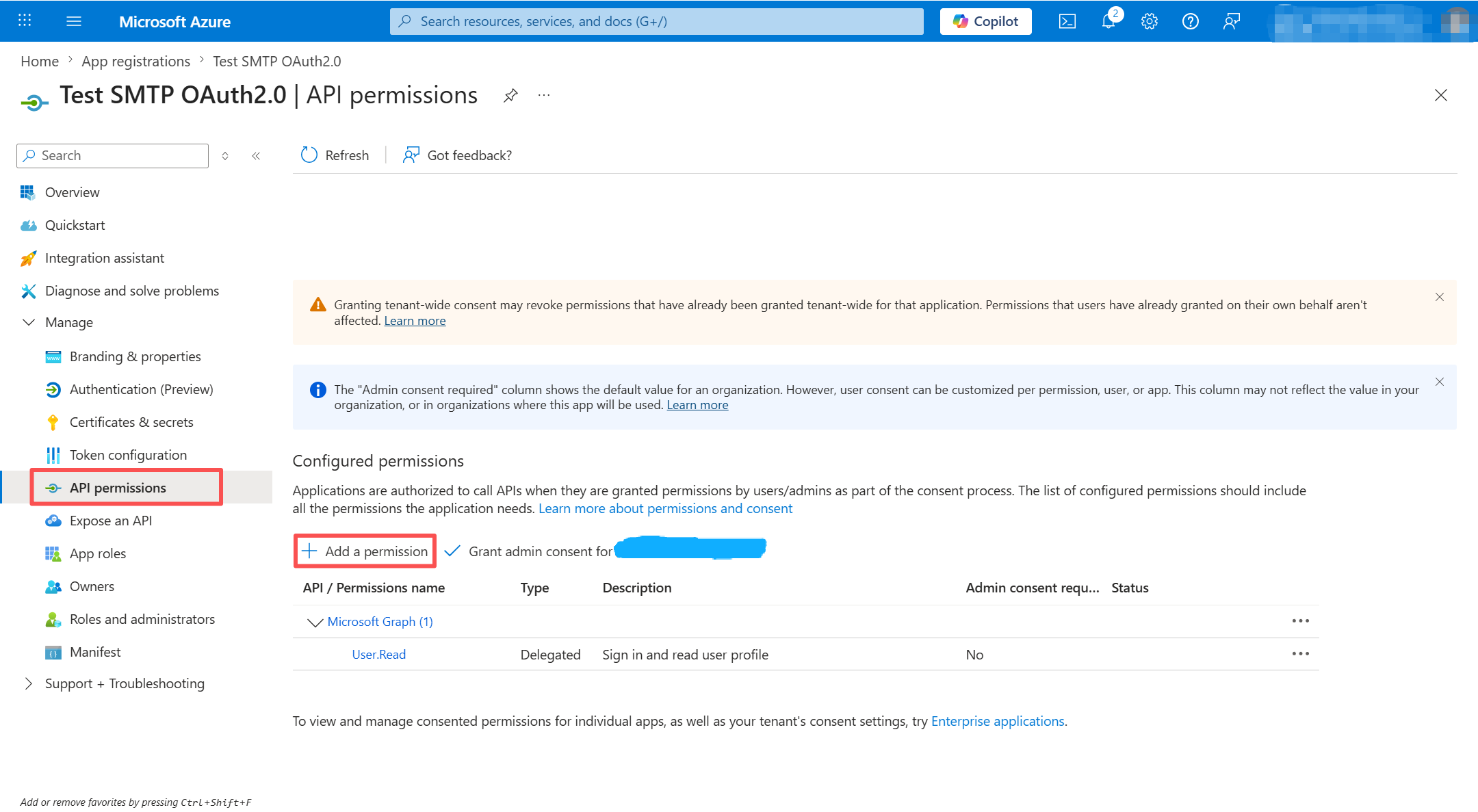Pin the API permissions blade
The image size is (1478, 812).
click(510, 96)
